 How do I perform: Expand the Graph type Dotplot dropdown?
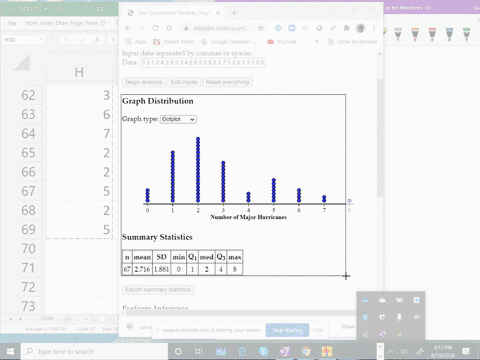tap(178, 119)
